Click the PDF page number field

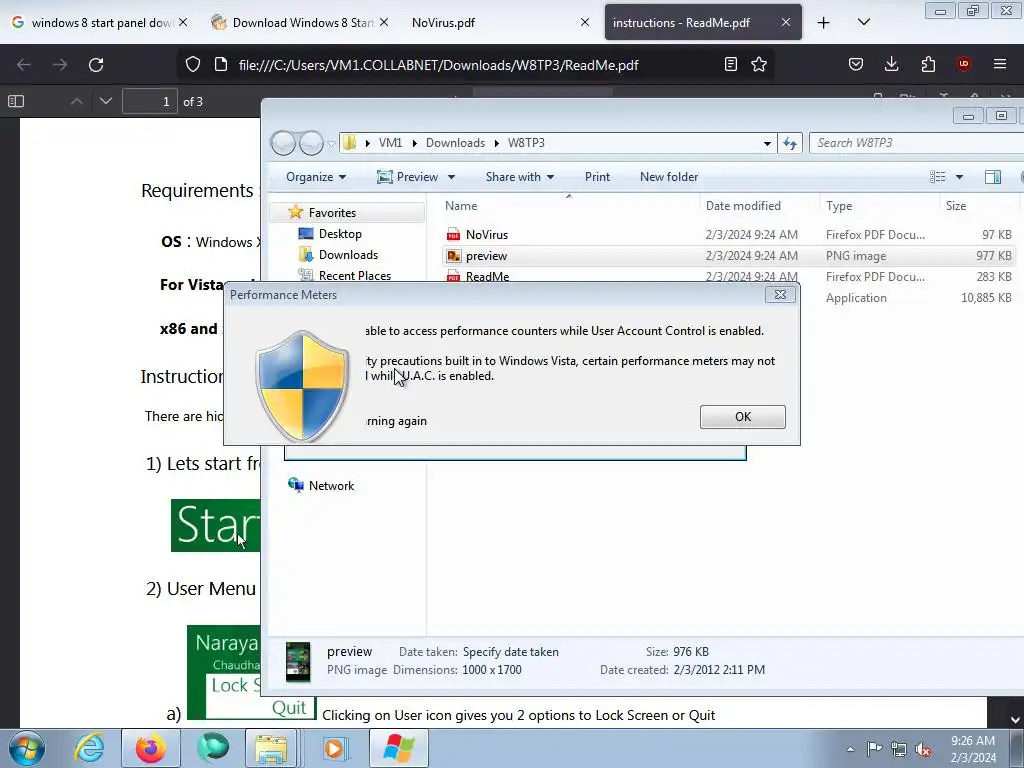150,101
